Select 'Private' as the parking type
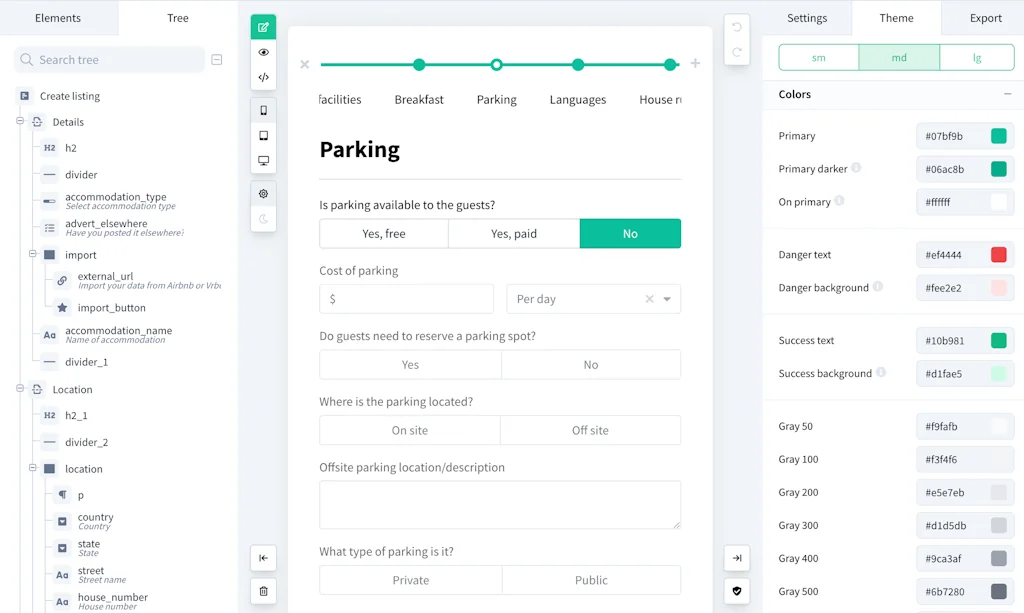The width and height of the screenshot is (1024, 613). (x=410, y=580)
